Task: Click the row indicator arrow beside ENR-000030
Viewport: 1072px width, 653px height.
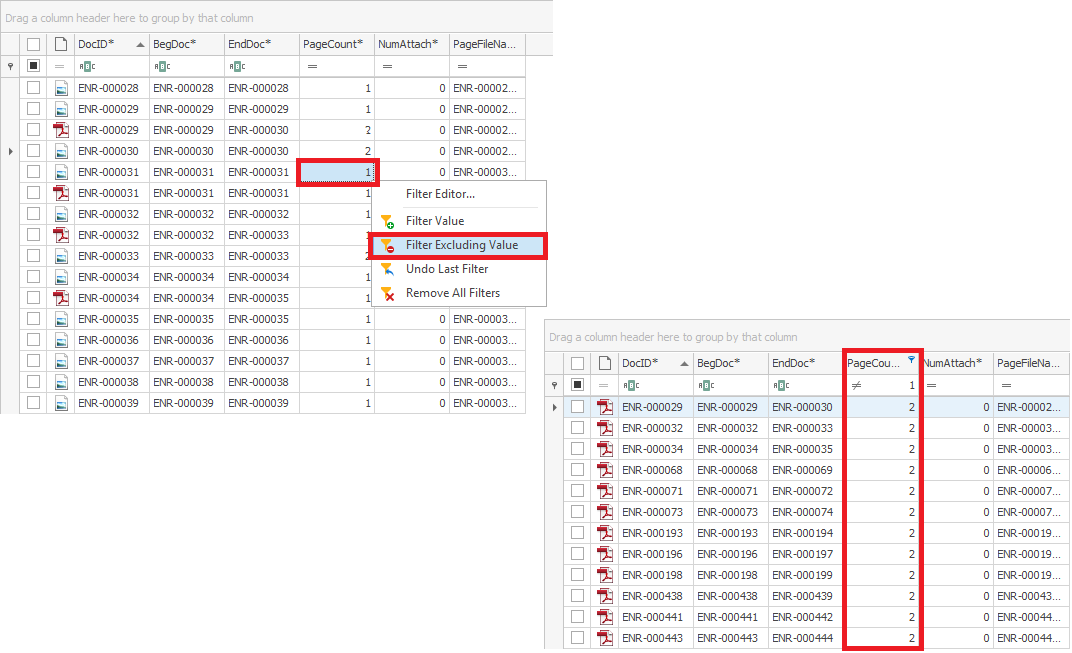Action: click(10, 151)
